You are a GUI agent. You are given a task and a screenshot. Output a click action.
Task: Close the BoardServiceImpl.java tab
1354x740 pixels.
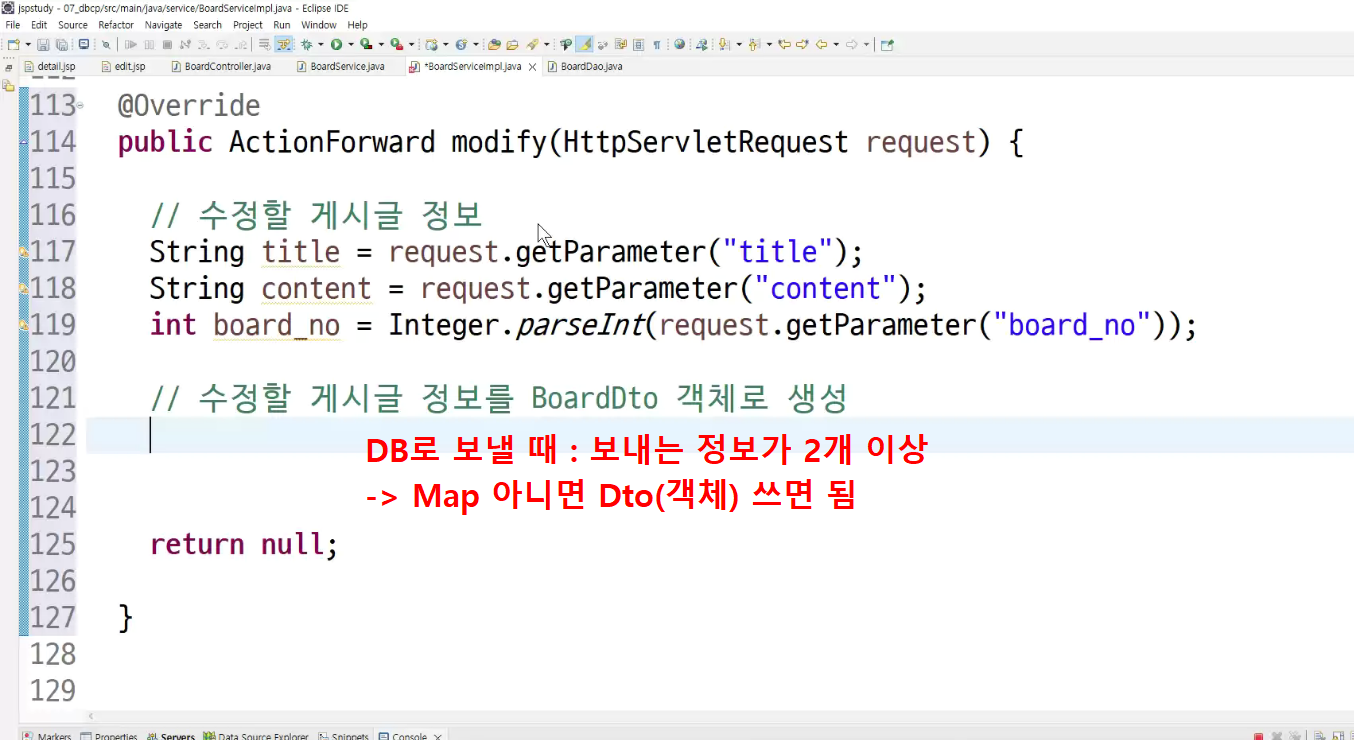(532, 67)
